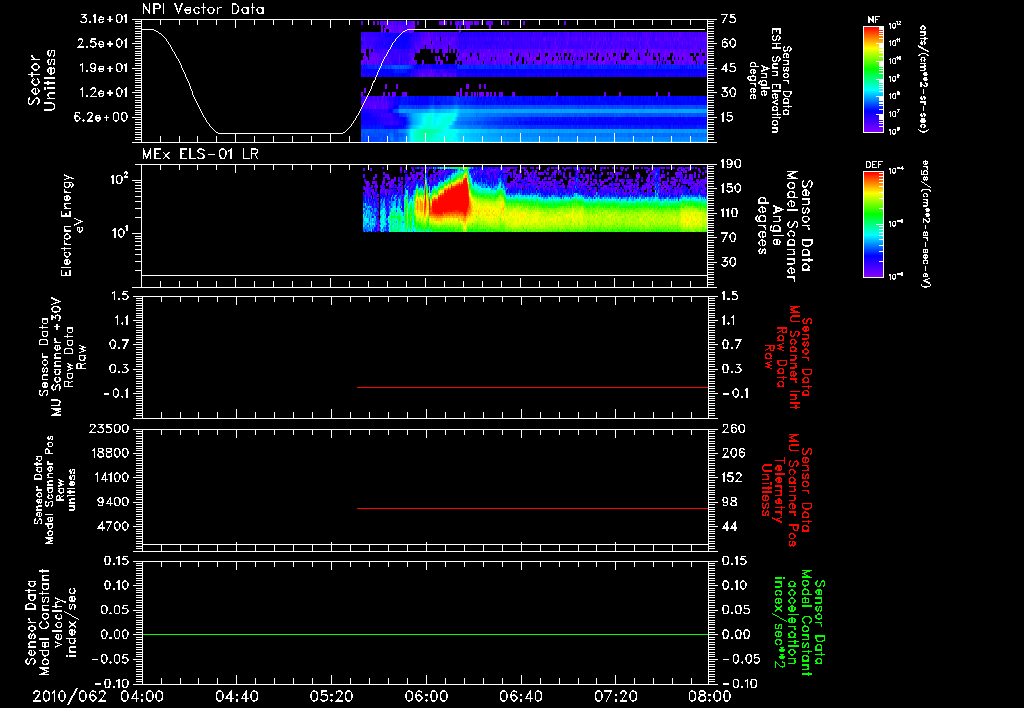Viewport: 1024px width, 708px height.
Task: Click the red line in the MU Scanner +30V panel
Action: click(x=532, y=387)
